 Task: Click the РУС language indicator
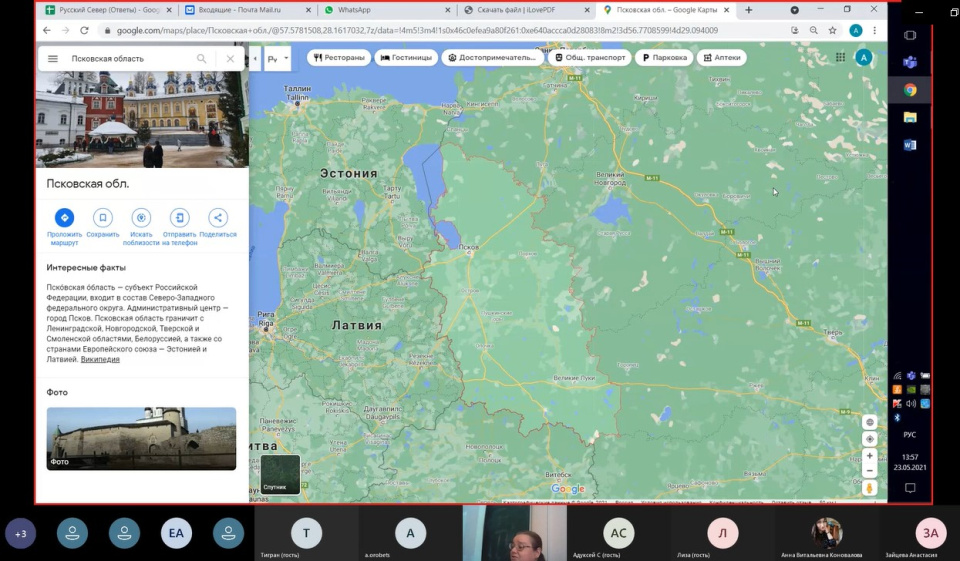click(910, 435)
